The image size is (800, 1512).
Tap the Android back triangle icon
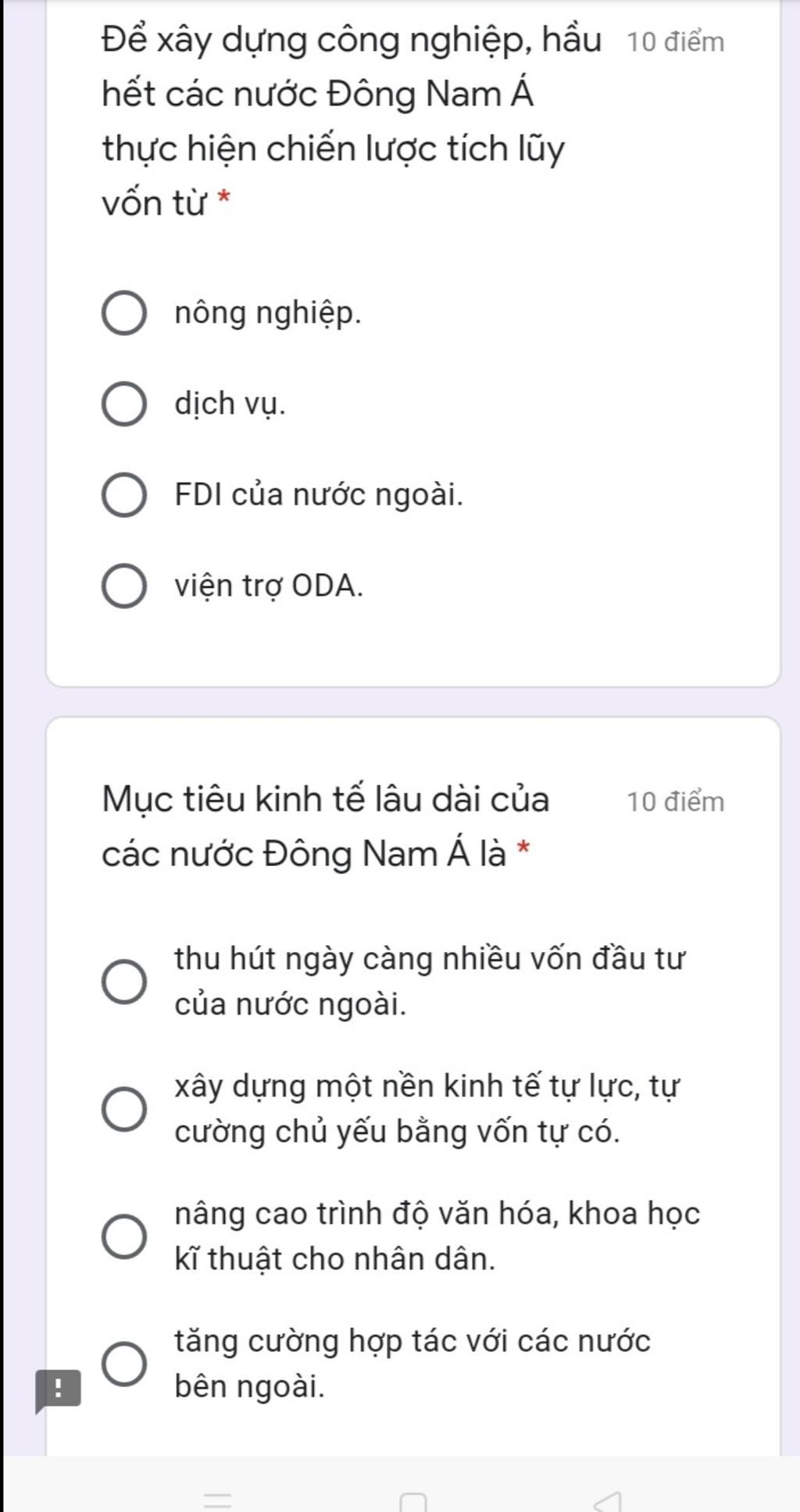[608, 1501]
